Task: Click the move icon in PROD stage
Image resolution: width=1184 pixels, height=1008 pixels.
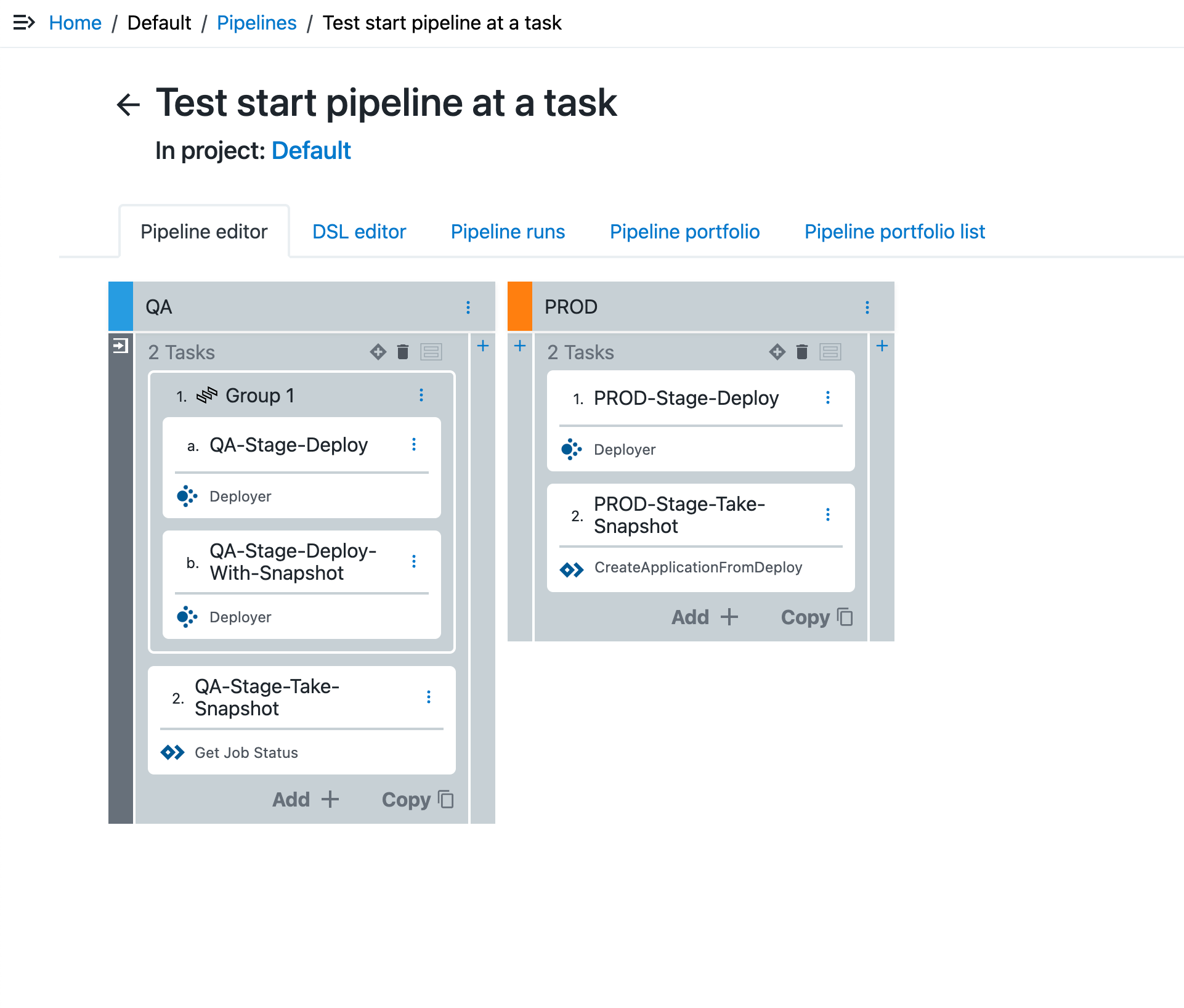Action: pyautogui.click(x=777, y=352)
